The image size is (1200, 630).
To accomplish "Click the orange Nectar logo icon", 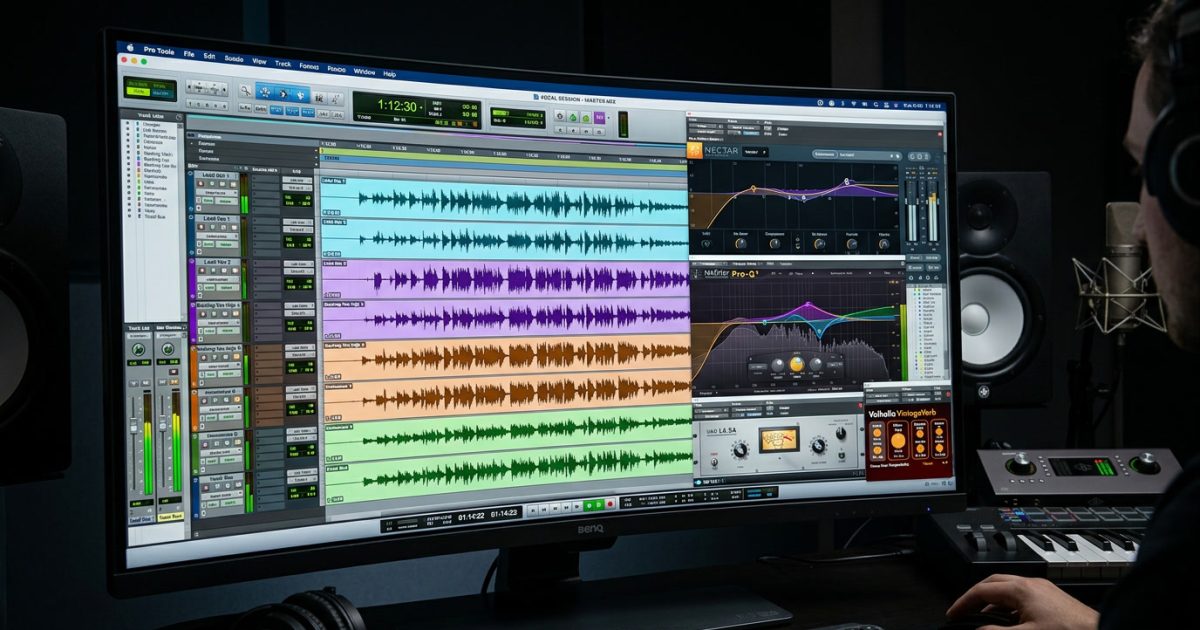I will point(696,149).
